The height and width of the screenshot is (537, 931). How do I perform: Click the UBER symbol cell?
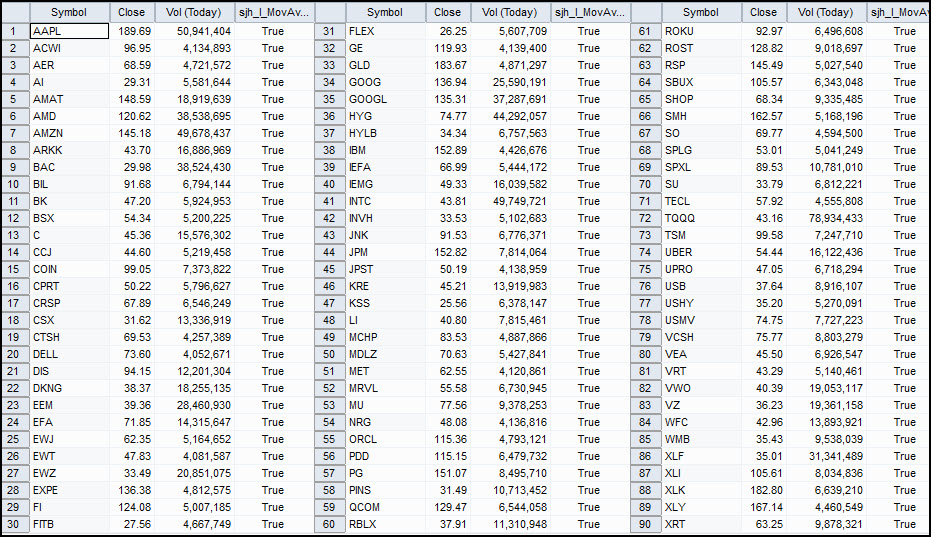click(x=701, y=252)
